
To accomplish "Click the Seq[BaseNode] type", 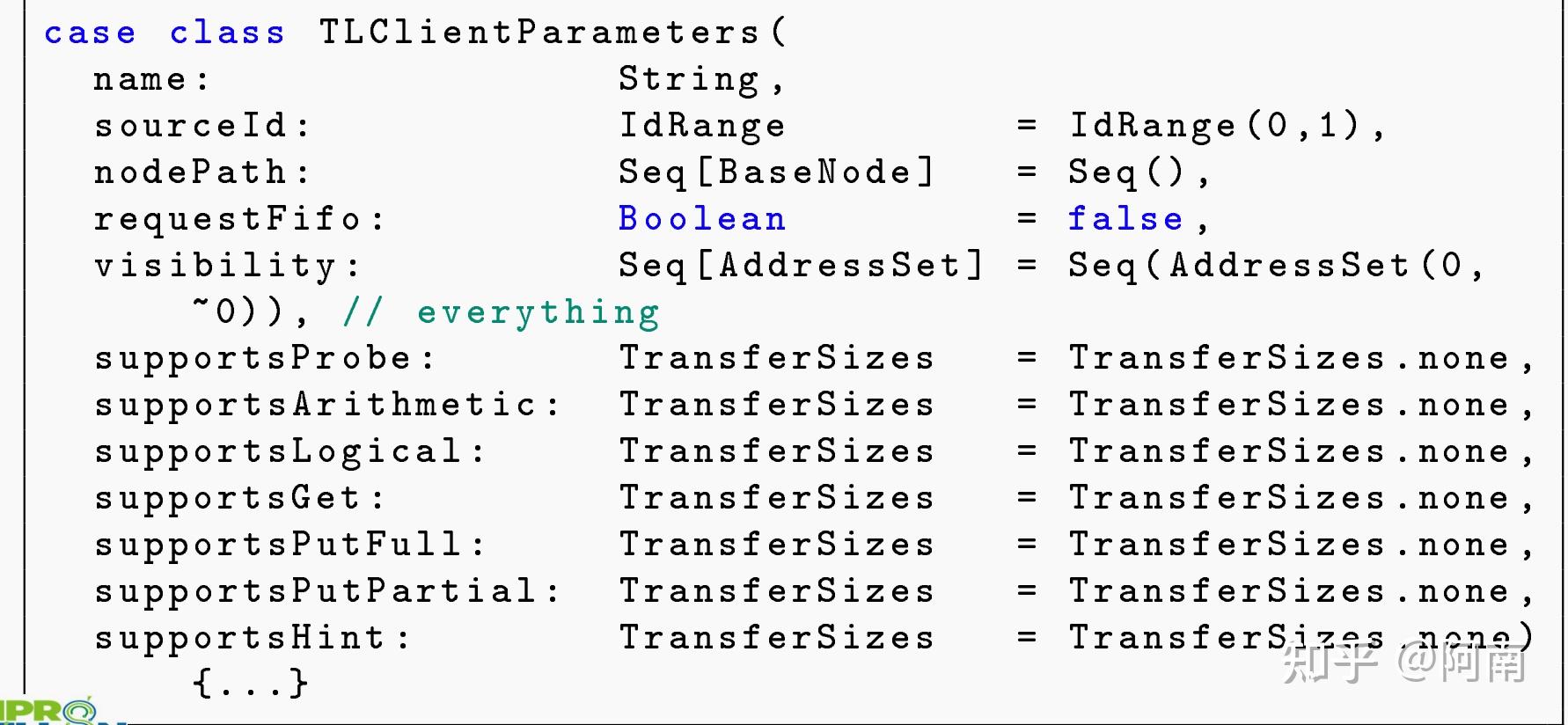I will 775,172.
